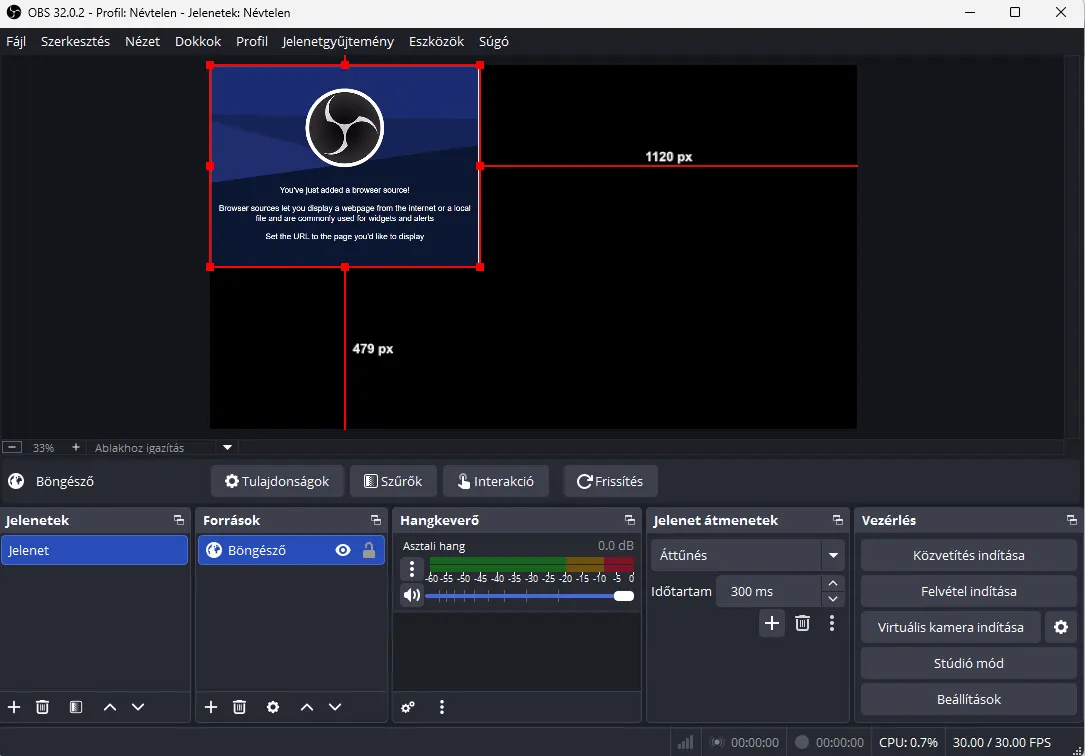Click gear icon next to Virtuális kamera
The width and height of the screenshot is (1085, 756).
(1060, 627)
